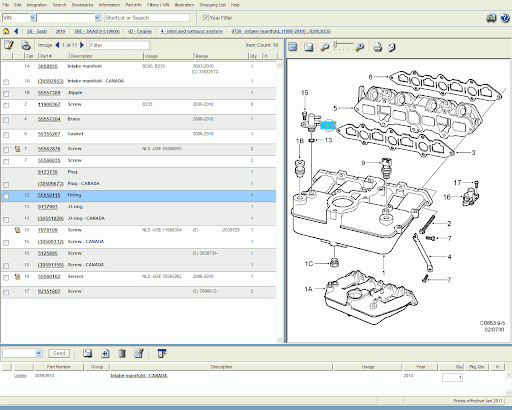512x410 pixels.
Task: Open the Shopping List menu
Action: click(x=212, y=5)
